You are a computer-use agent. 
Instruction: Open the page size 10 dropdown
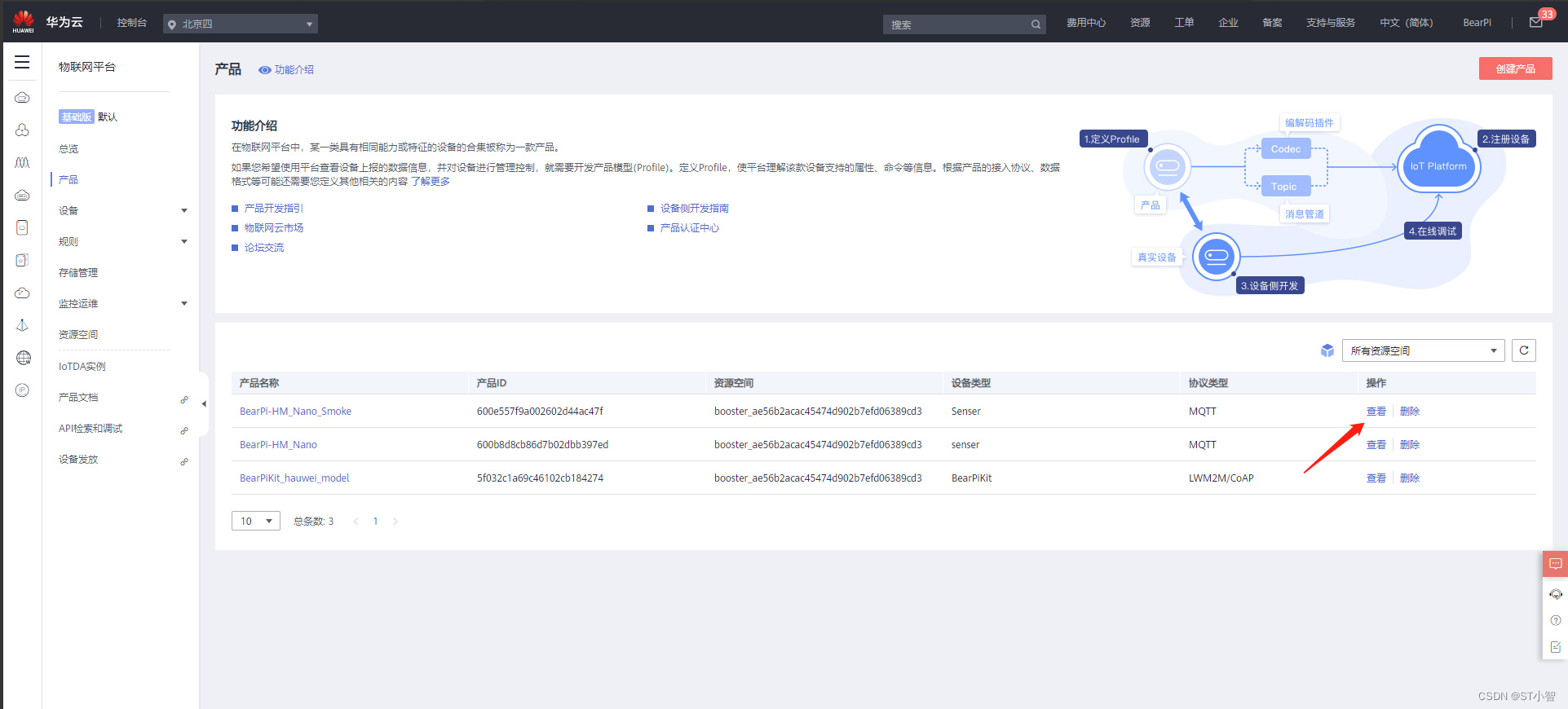256,521
